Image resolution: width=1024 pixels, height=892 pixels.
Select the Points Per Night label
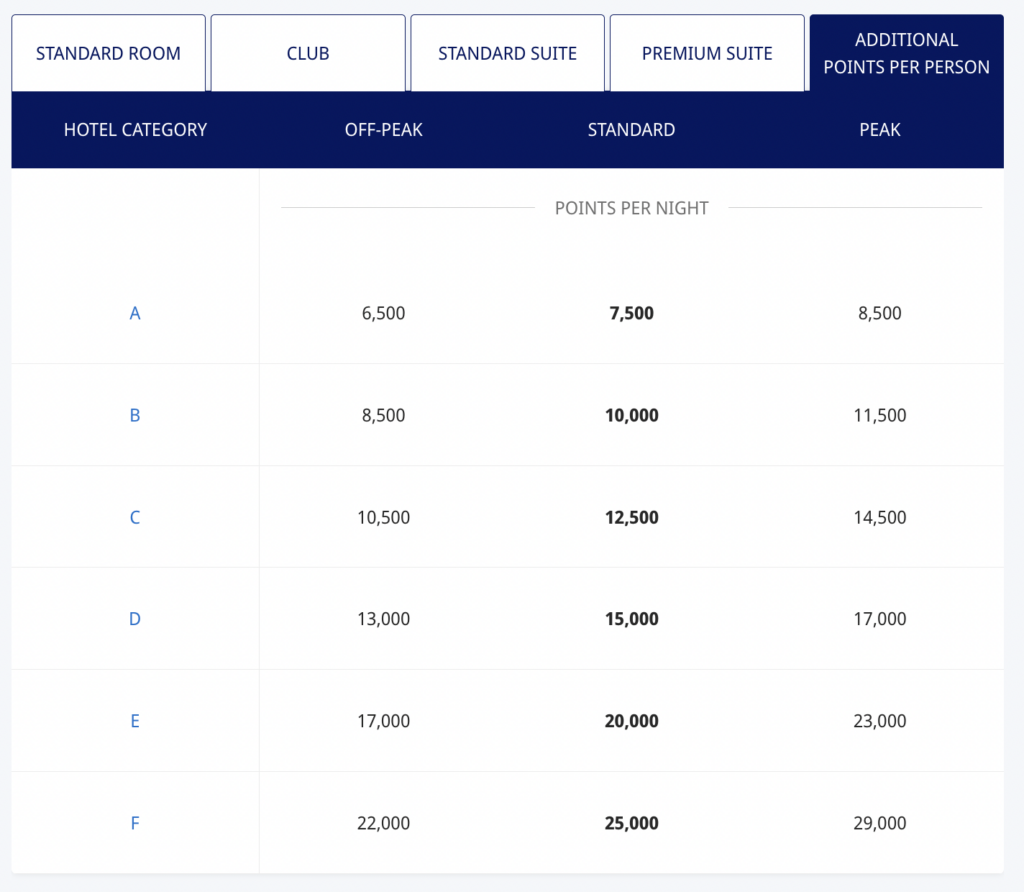(632, 208)
